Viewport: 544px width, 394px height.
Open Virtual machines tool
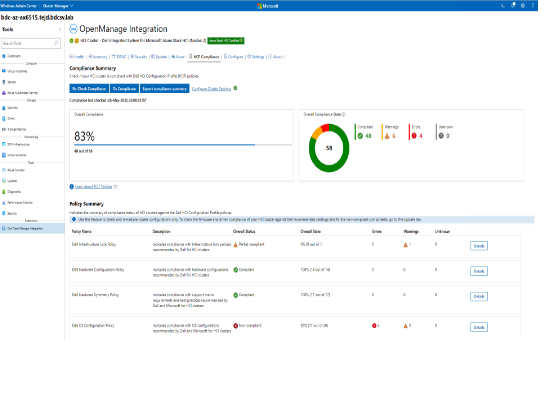[15, 71]
